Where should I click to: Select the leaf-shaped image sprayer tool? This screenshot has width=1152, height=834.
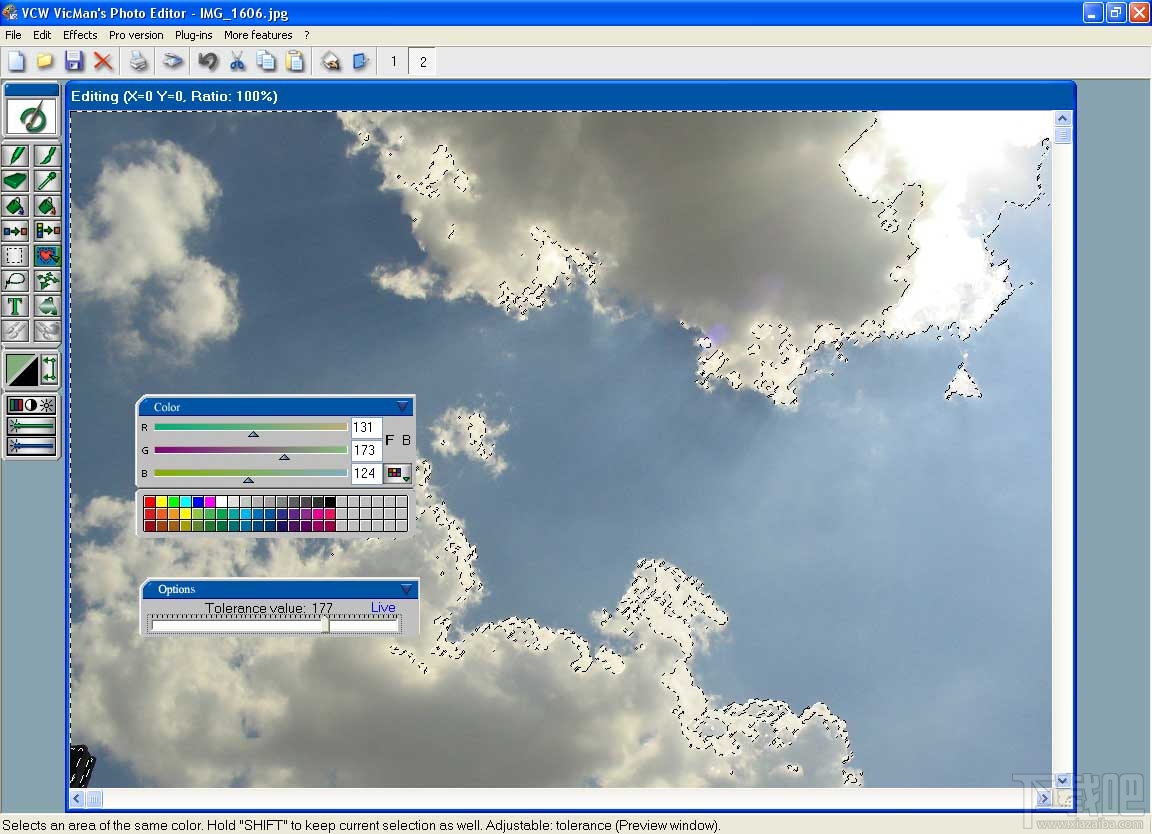coord(46,281)
